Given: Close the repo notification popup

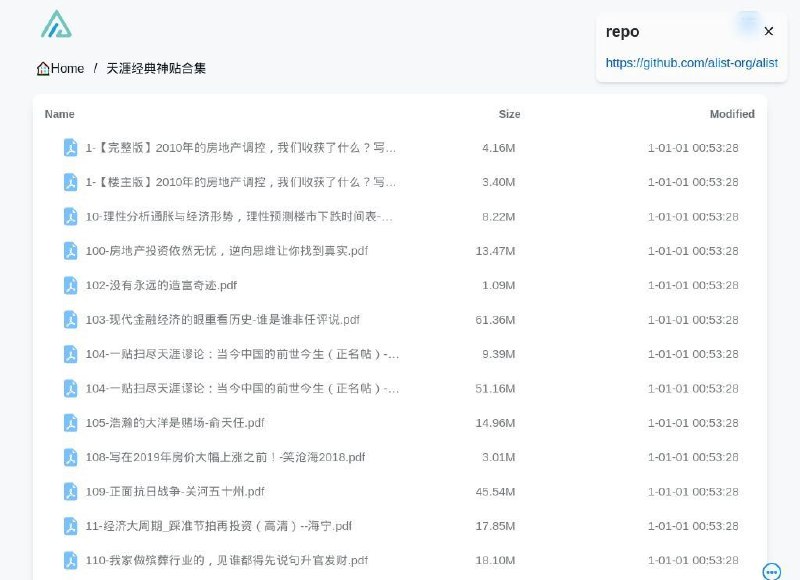Looking at the screenshot, I should coord(768,31).
